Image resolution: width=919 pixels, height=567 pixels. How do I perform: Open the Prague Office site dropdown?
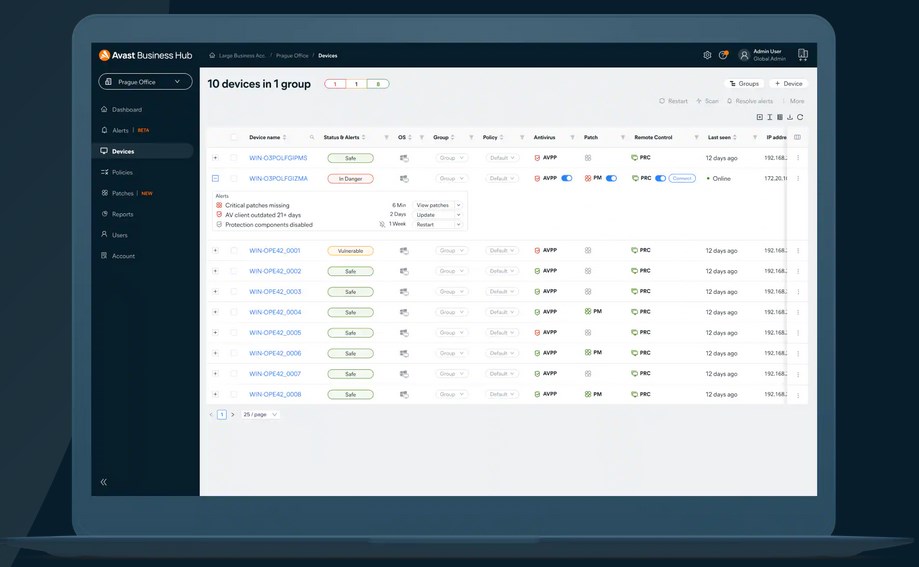click(145, 82)
